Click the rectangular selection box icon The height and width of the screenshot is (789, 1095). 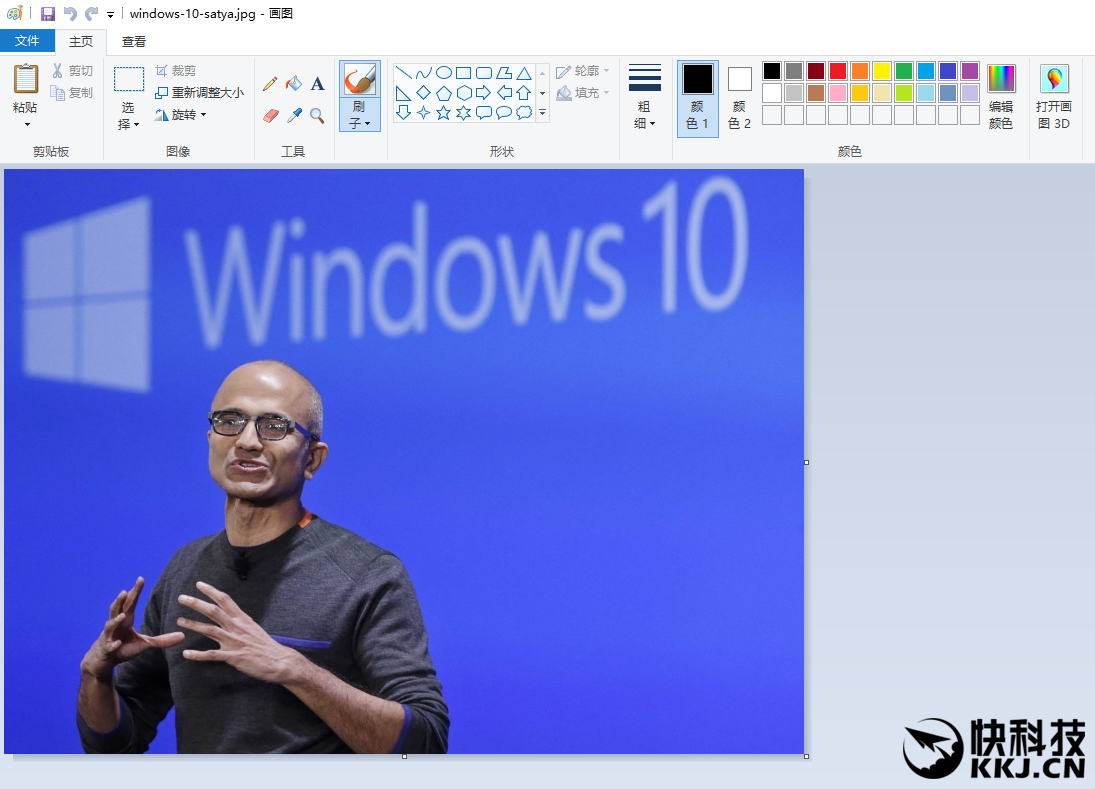(129, 80)
